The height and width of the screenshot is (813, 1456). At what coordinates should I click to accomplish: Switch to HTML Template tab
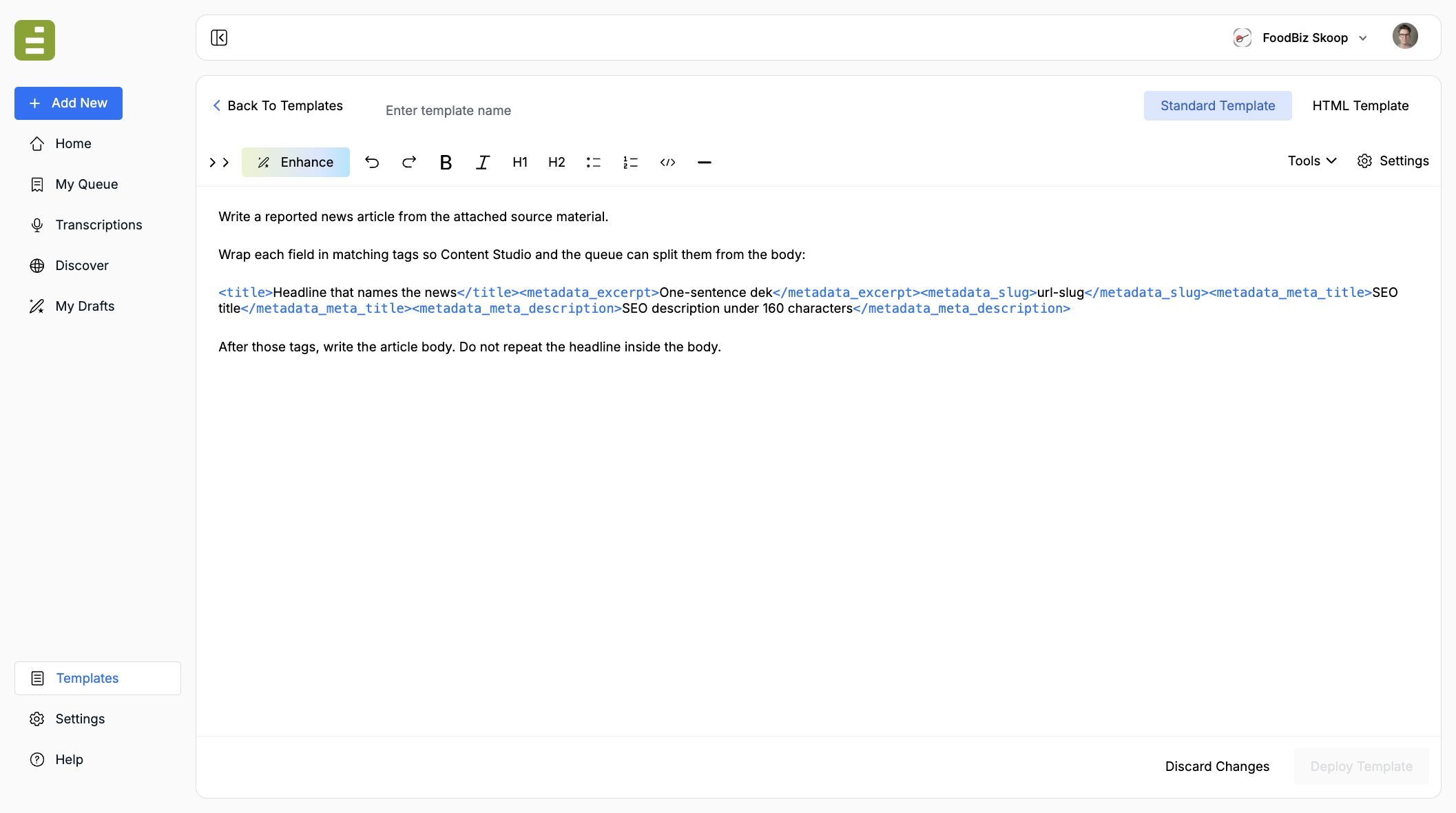1360,105
